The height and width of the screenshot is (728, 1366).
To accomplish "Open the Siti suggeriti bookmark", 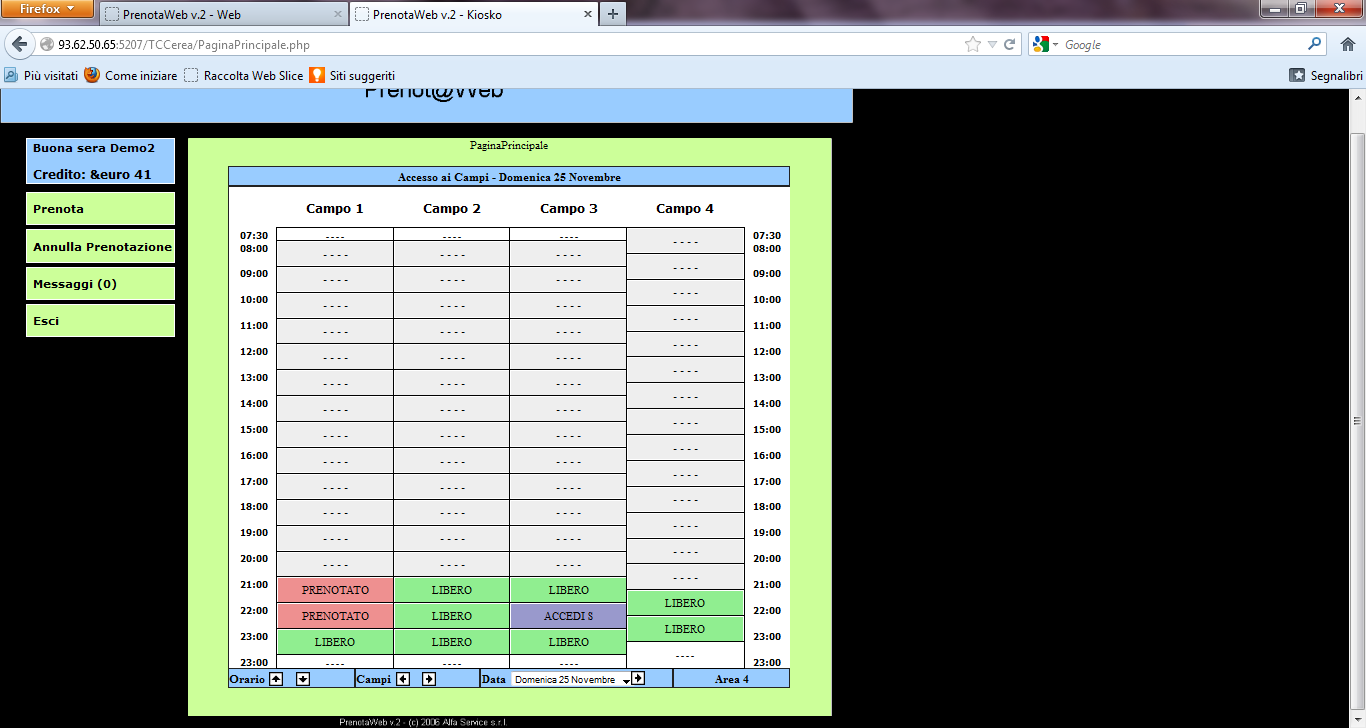I will [x=352, y=75].
